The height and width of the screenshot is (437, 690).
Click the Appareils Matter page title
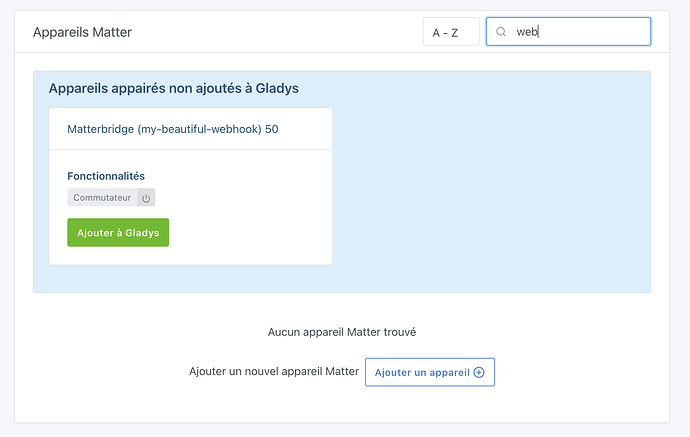click(x=82, y=32)
